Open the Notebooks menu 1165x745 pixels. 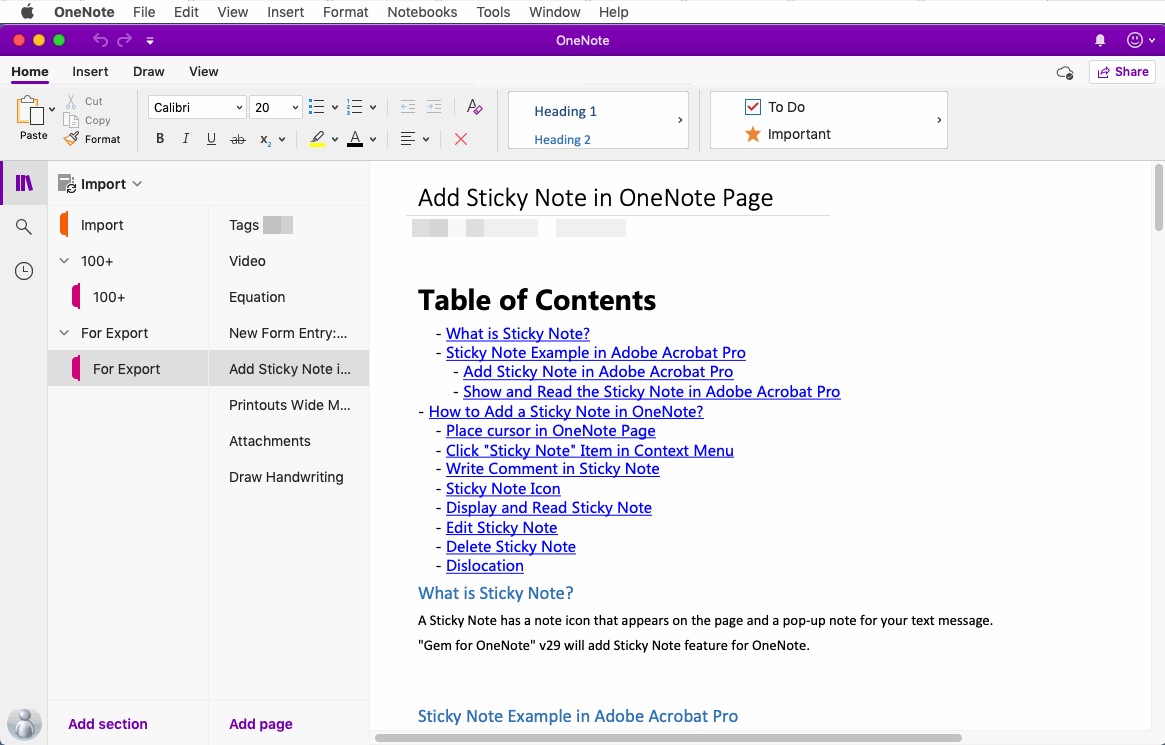422,12
